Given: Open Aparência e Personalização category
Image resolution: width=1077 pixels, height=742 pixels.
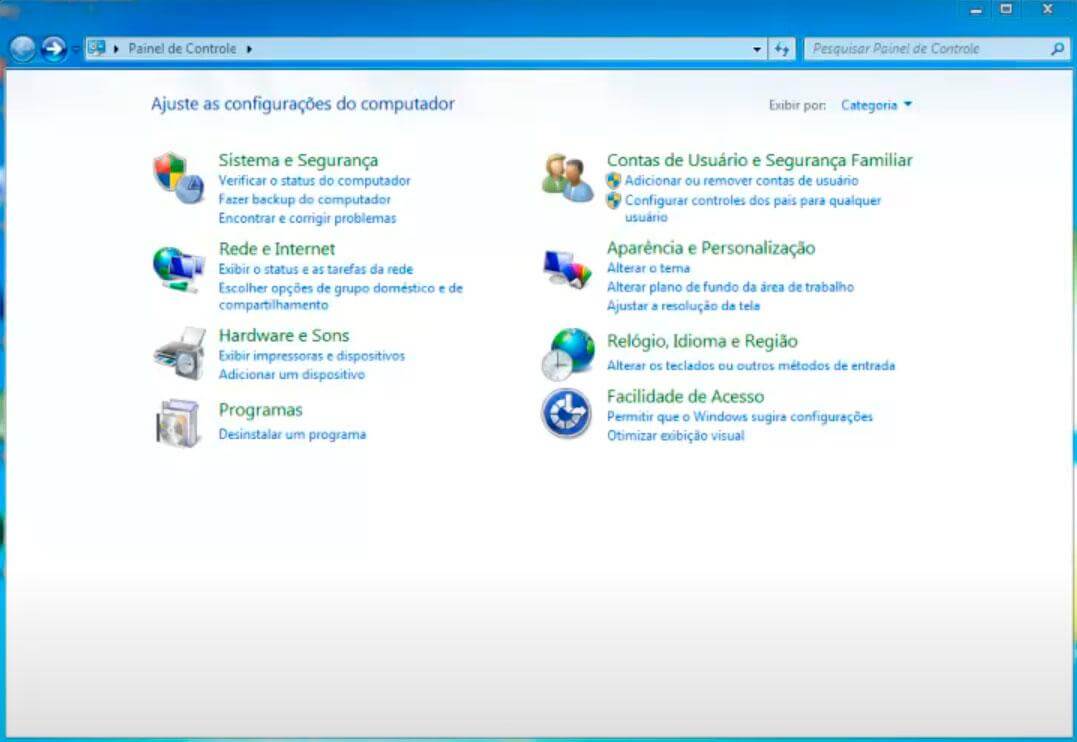Looking at the screenshot, I should pyautogui.click(x=711, y=248).
